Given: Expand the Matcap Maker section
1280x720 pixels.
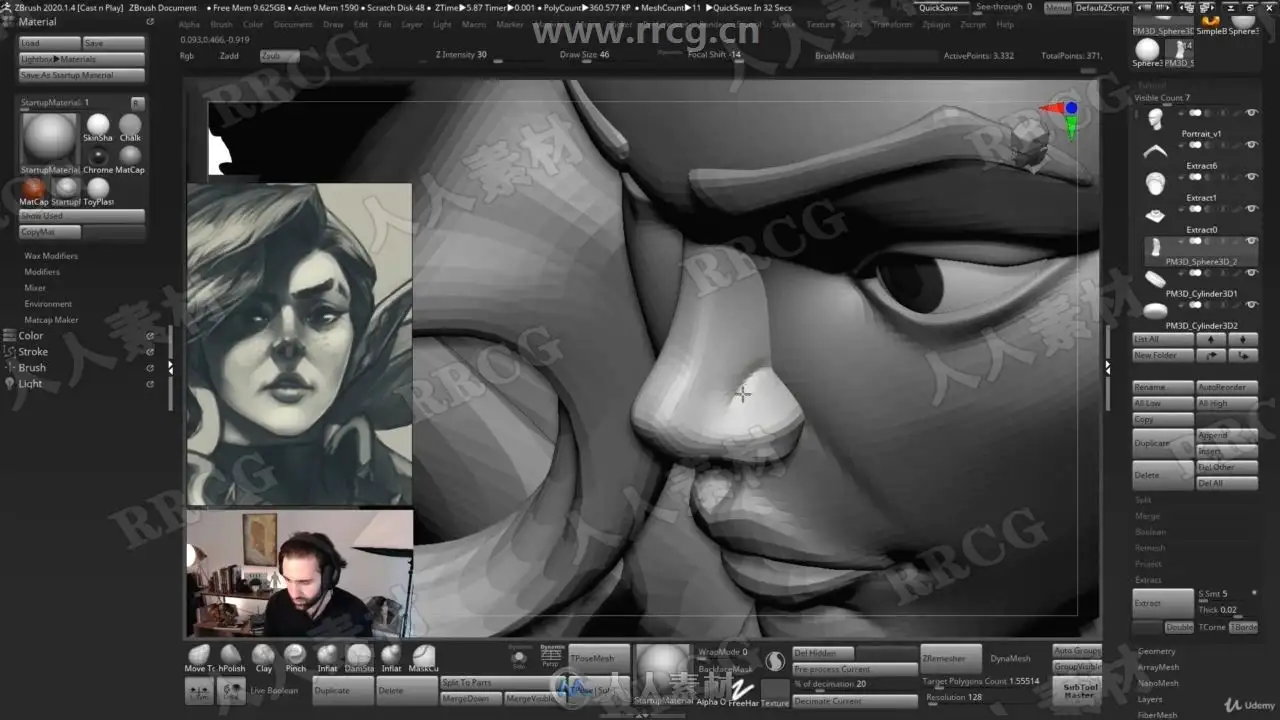Looking at the screenshot, I should coord(52,320).
